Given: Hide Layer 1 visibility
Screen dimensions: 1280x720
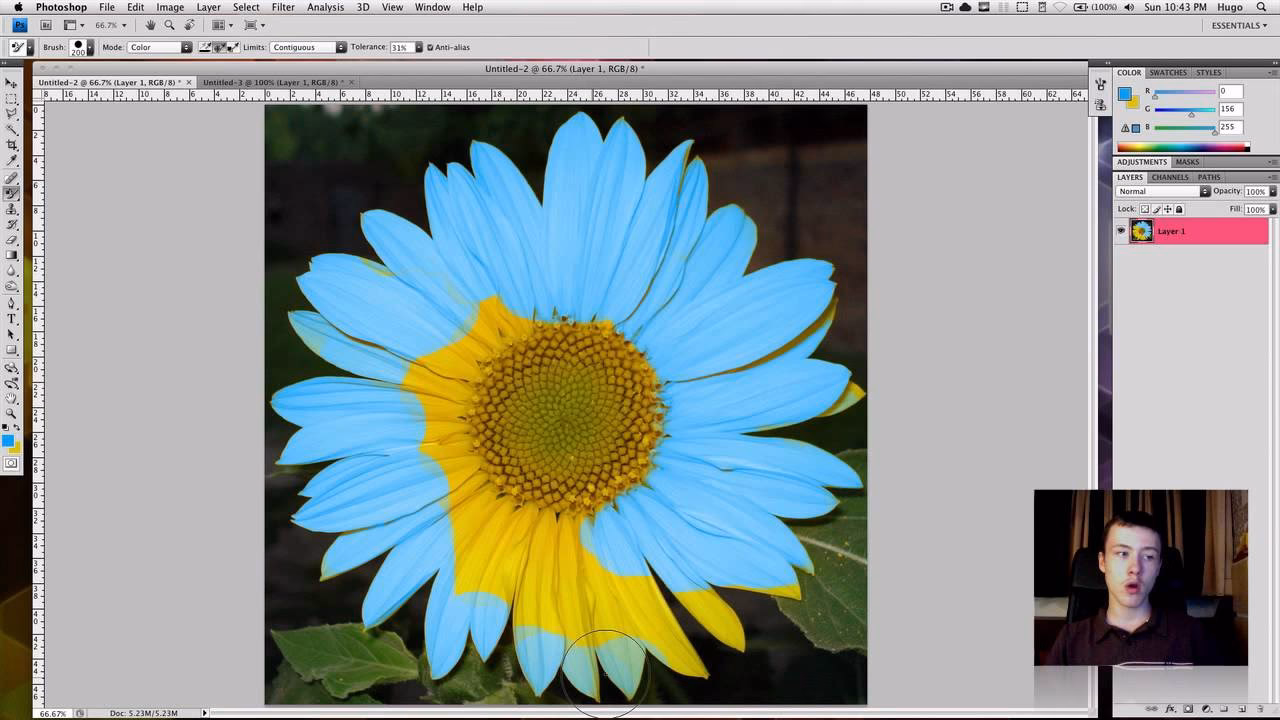Looking at the screenshot, I should click(x=1120, y=231).
